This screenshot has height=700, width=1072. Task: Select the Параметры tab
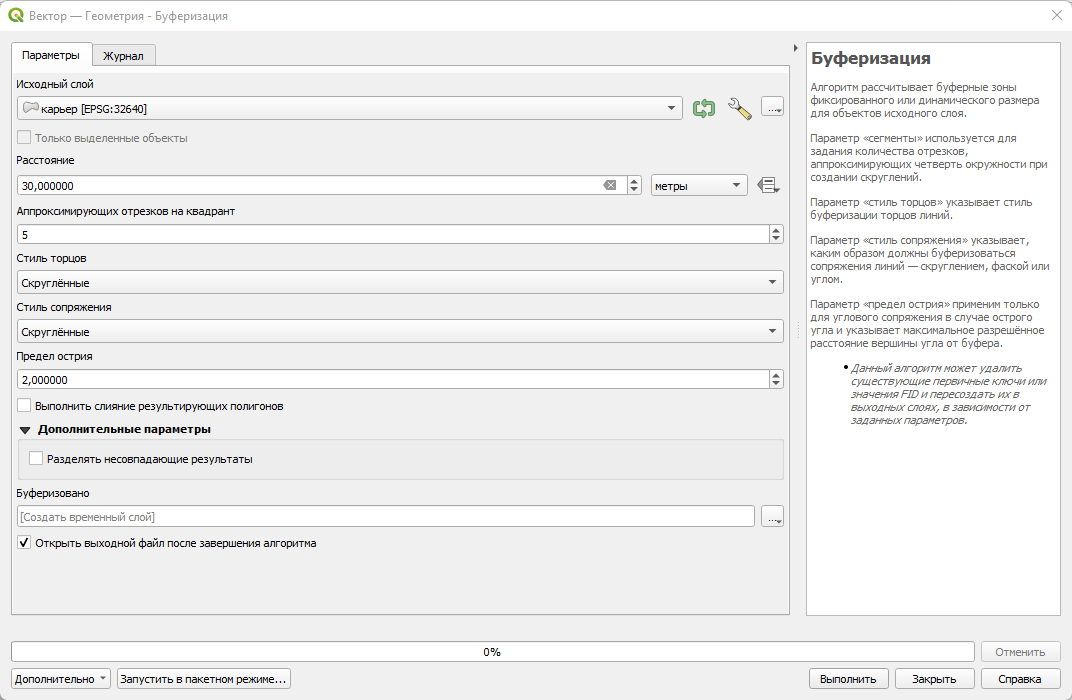51,55
